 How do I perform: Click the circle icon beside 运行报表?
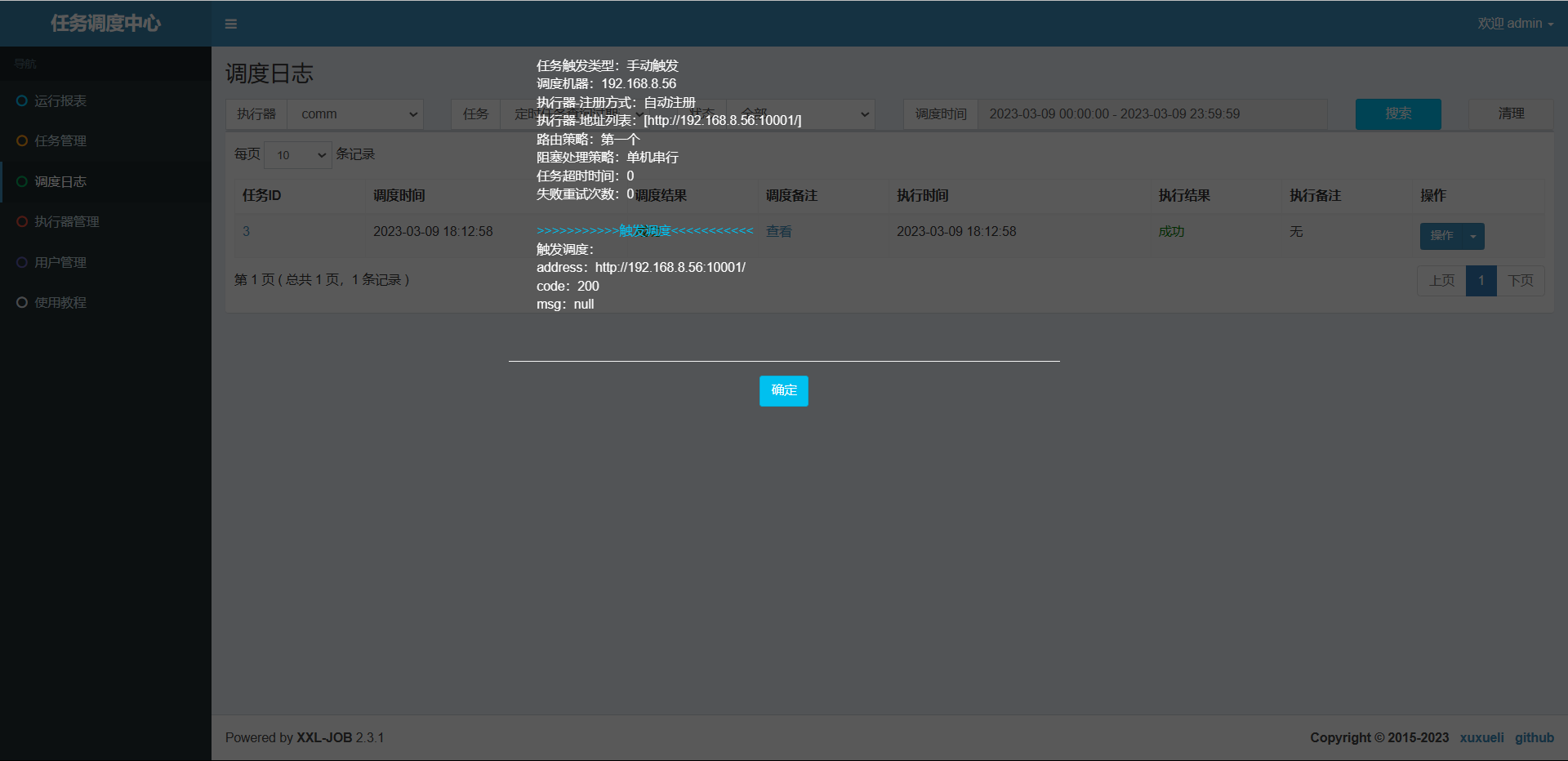click(22, 101)
